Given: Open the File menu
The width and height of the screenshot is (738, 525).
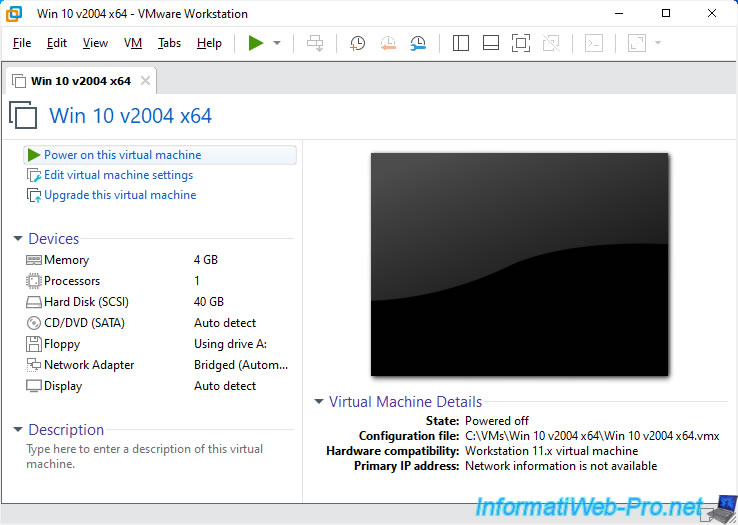Looking at the screenshot, I should [x=22, y=43].
